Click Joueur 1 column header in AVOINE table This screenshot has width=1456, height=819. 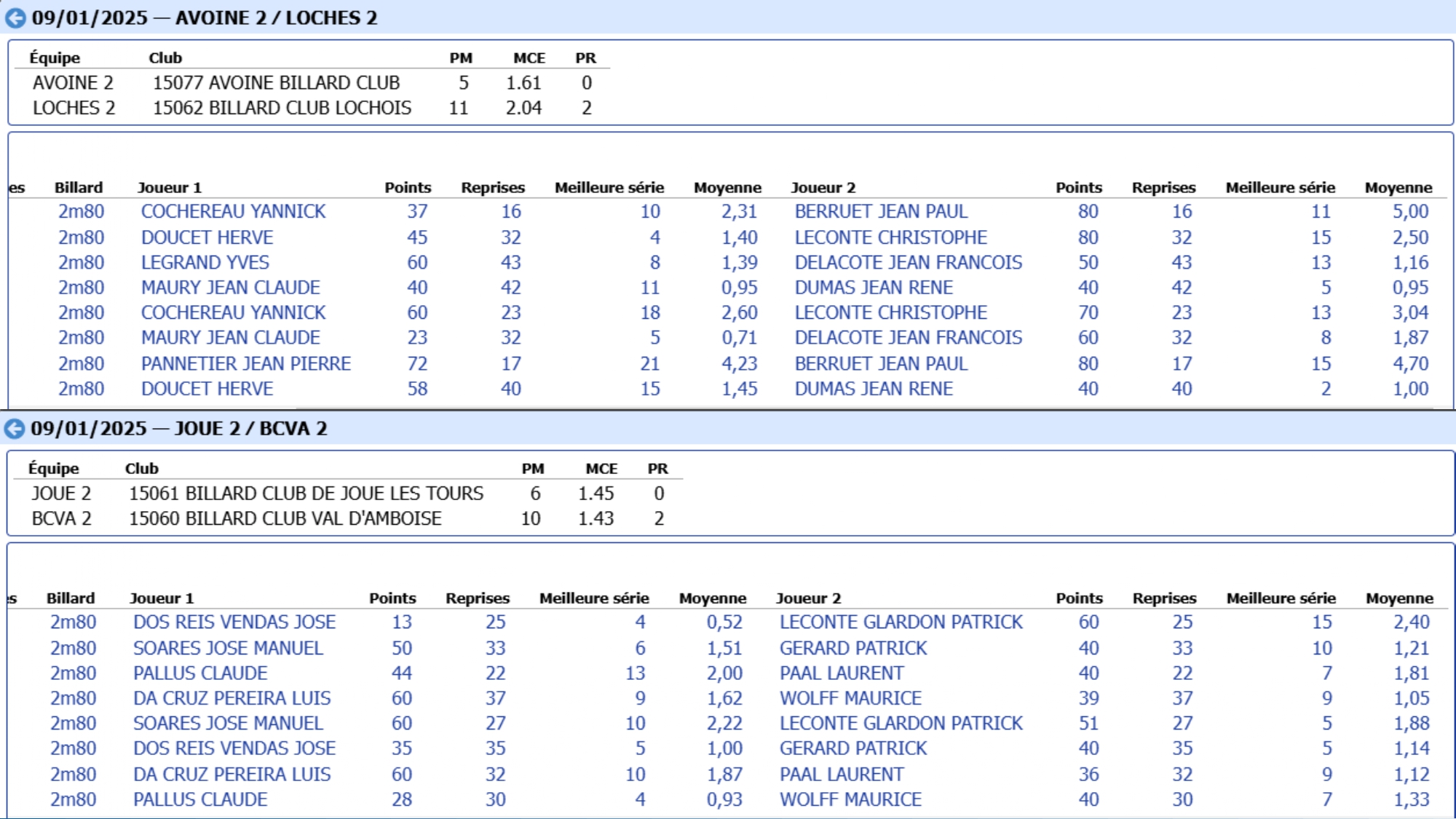click(169, 188)
